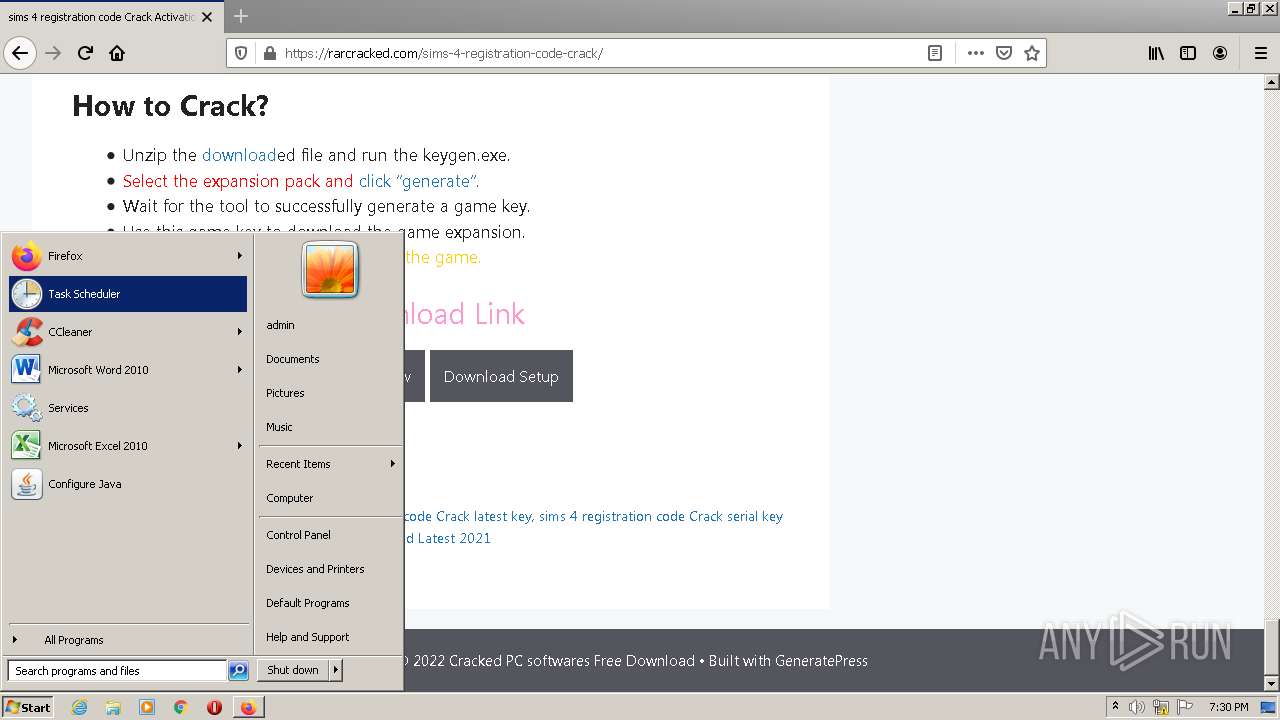This screenshot has height=720, width=1280.
Task: Reload the current page
Action: point(85,53)
